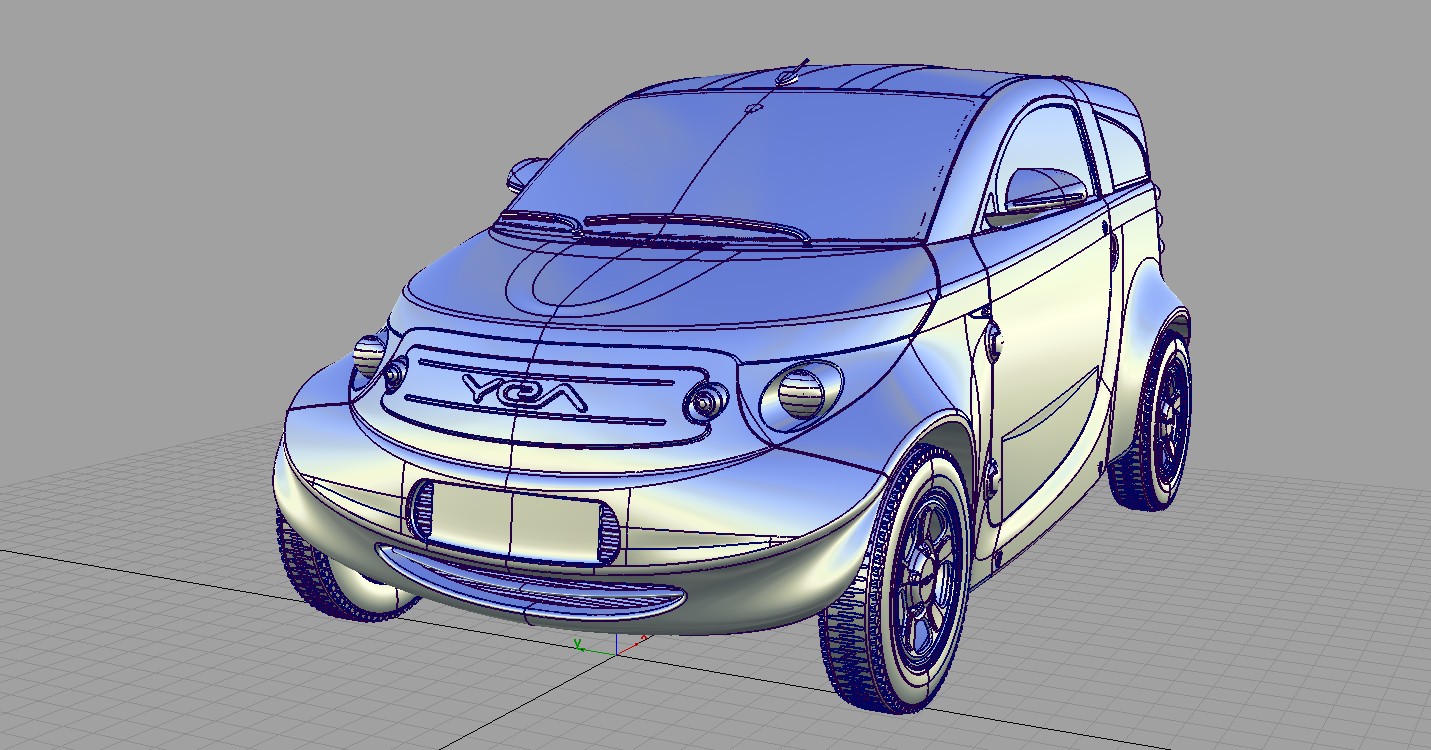Select the small side mirror beside the windshield
Viewport: 1431px width, 750px height.
[524, 173]
